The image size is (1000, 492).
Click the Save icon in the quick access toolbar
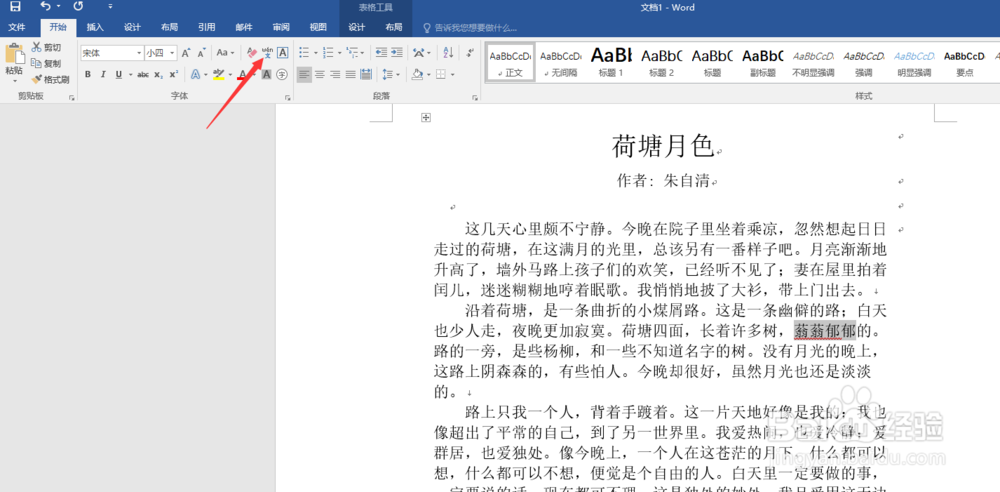(15, 7)
